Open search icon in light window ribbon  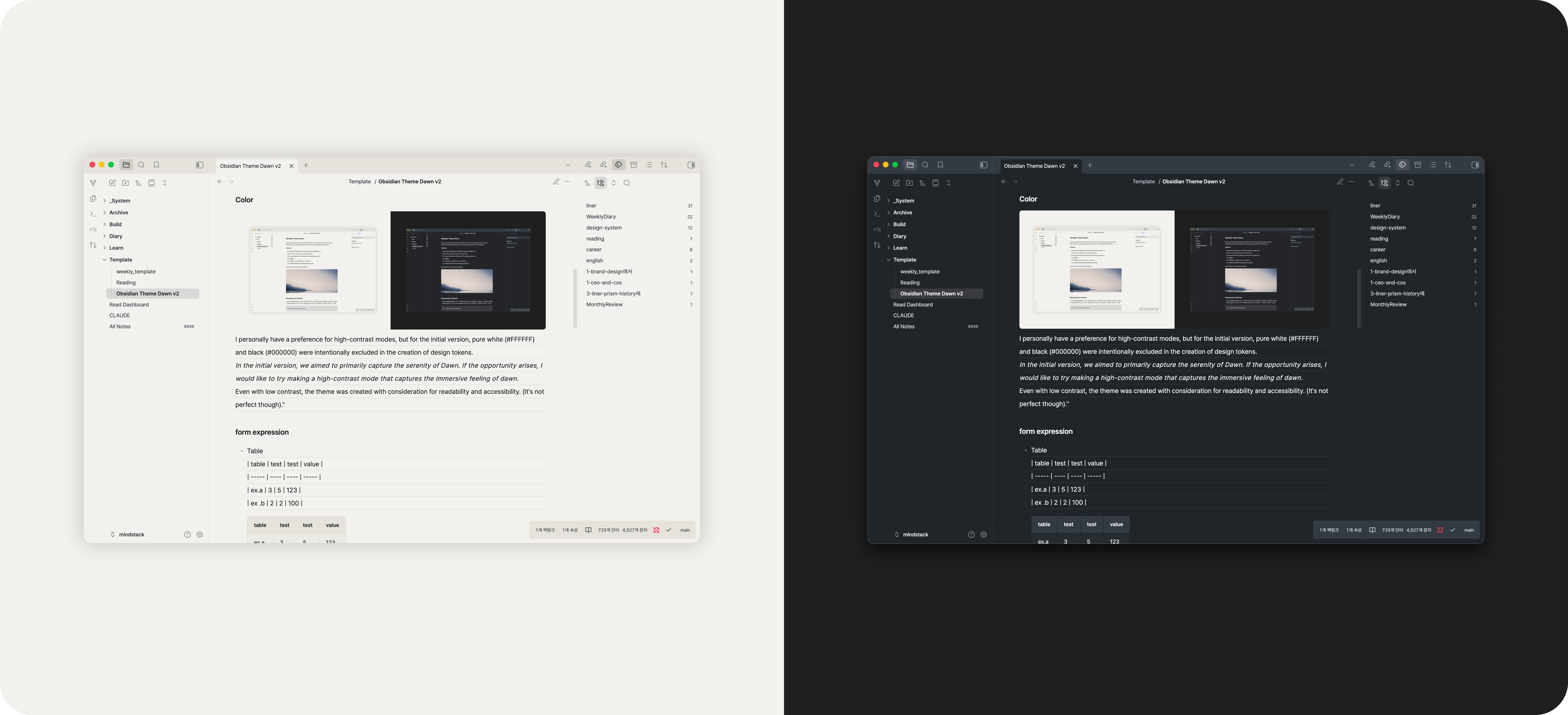[x=141, y=165]
